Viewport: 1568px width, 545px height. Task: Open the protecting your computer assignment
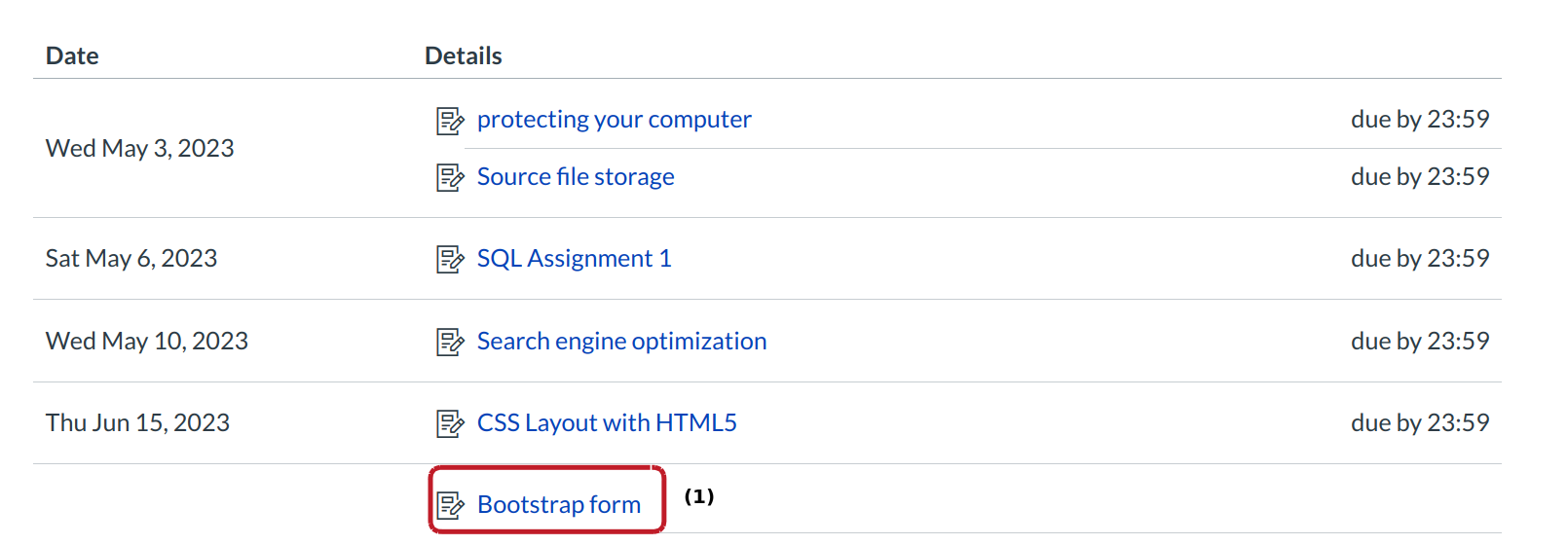tap(614, 120)
